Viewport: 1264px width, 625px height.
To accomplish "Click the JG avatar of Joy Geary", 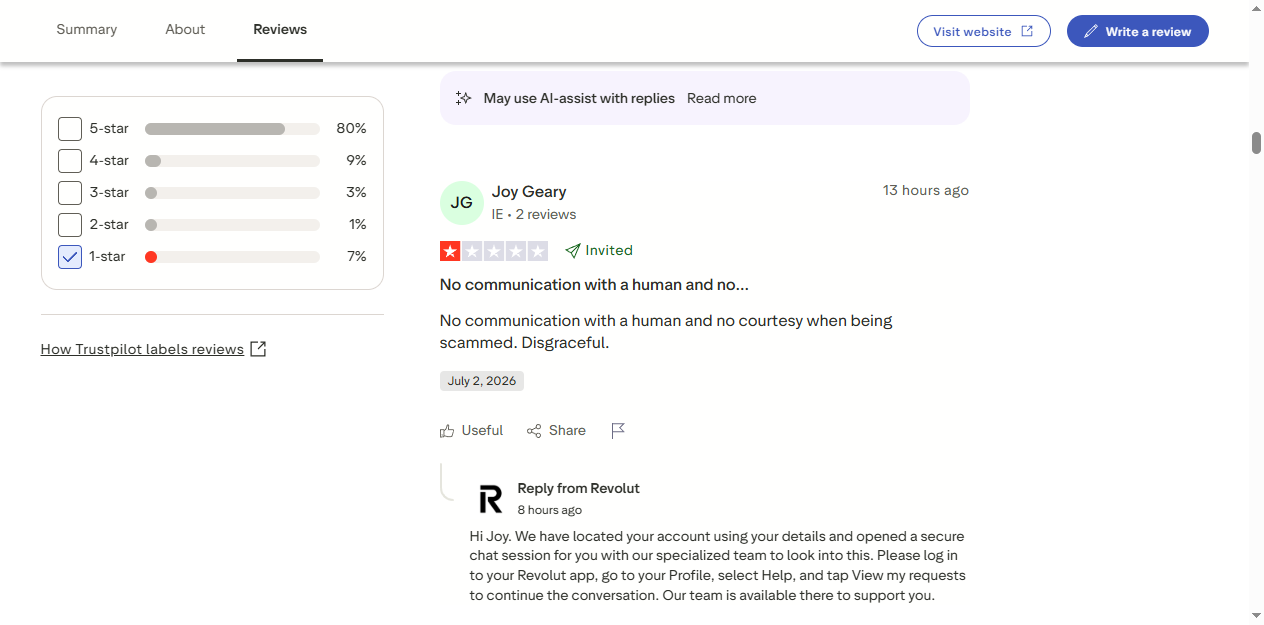I will coord(461,203).
